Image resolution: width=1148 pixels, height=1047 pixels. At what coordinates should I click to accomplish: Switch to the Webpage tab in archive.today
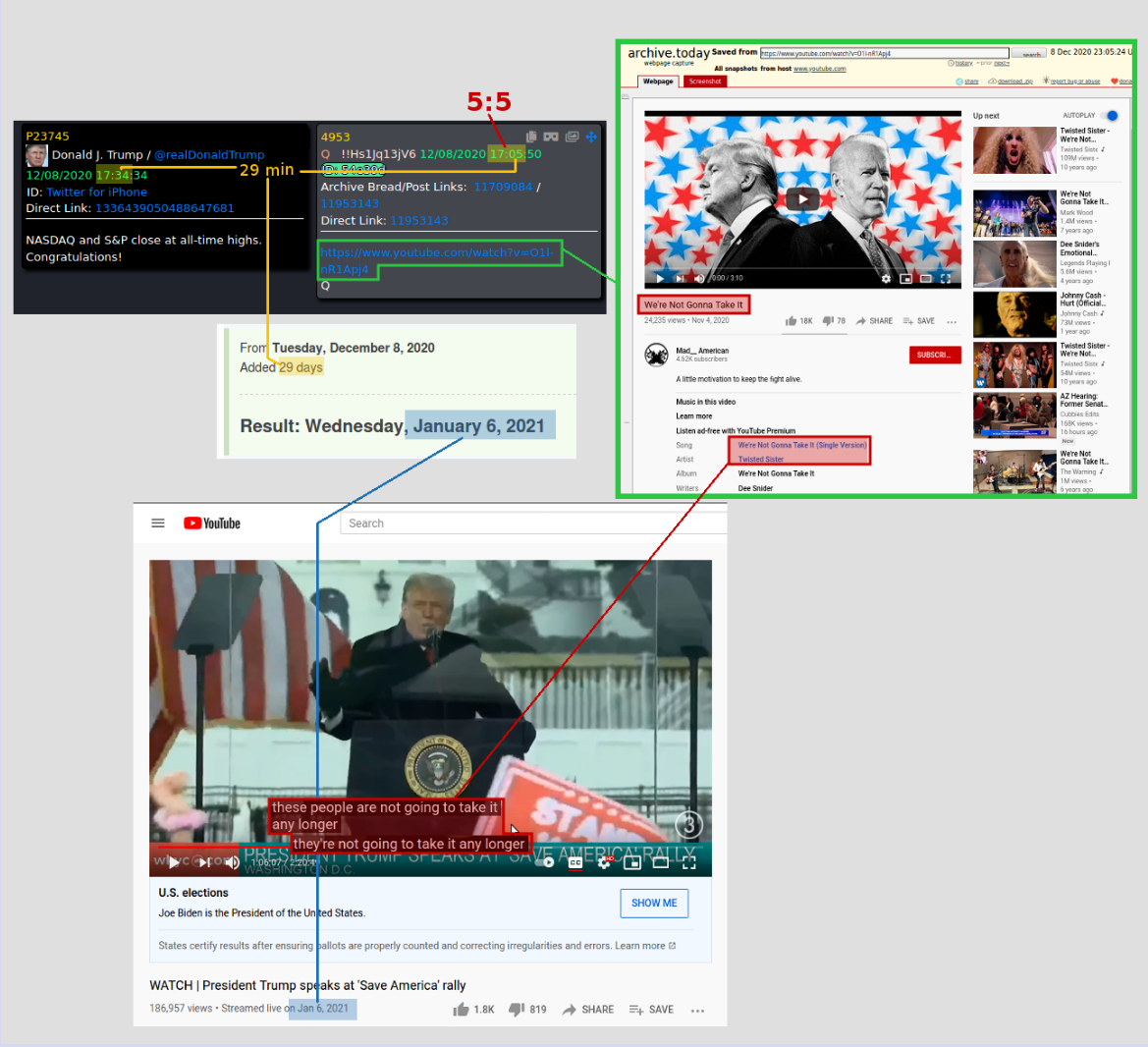[x=657, y=82]
